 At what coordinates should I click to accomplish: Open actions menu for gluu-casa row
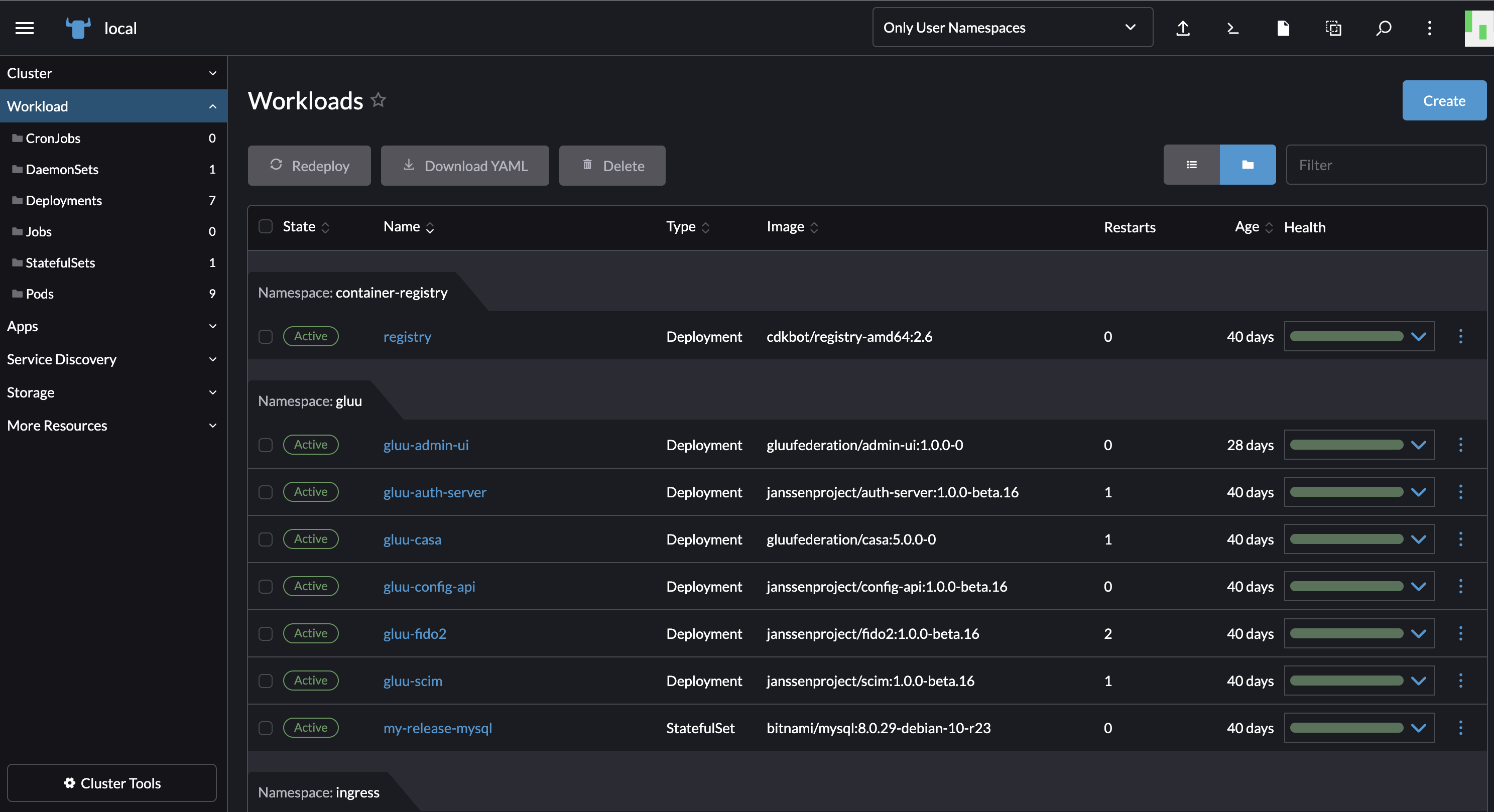click(1460, 539)
